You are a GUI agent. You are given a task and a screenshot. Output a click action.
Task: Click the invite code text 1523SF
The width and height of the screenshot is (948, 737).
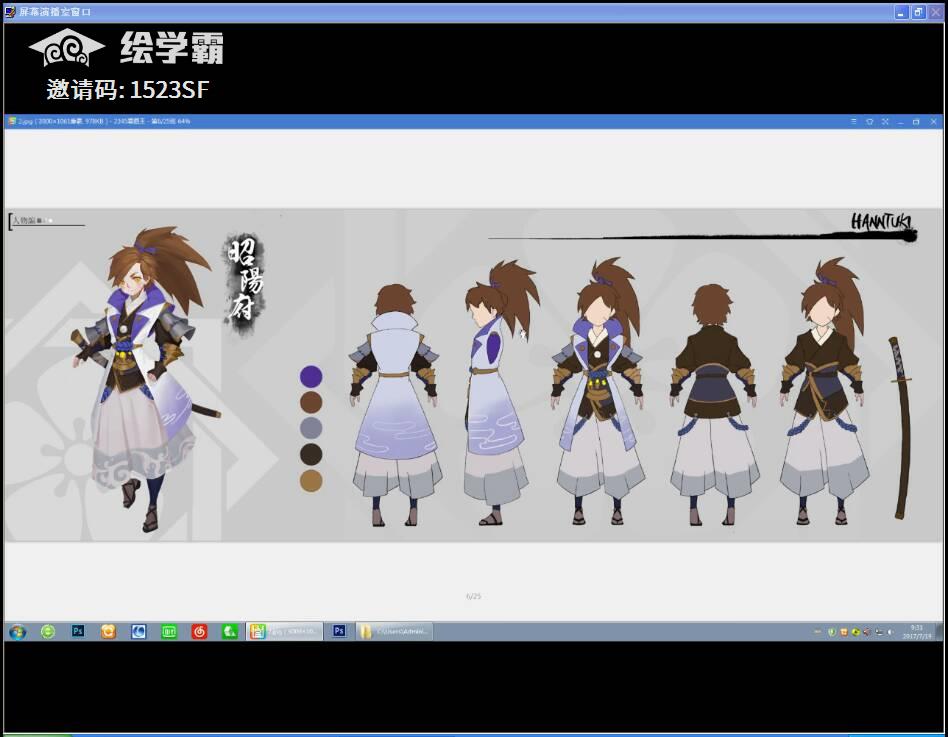[169, 89]
